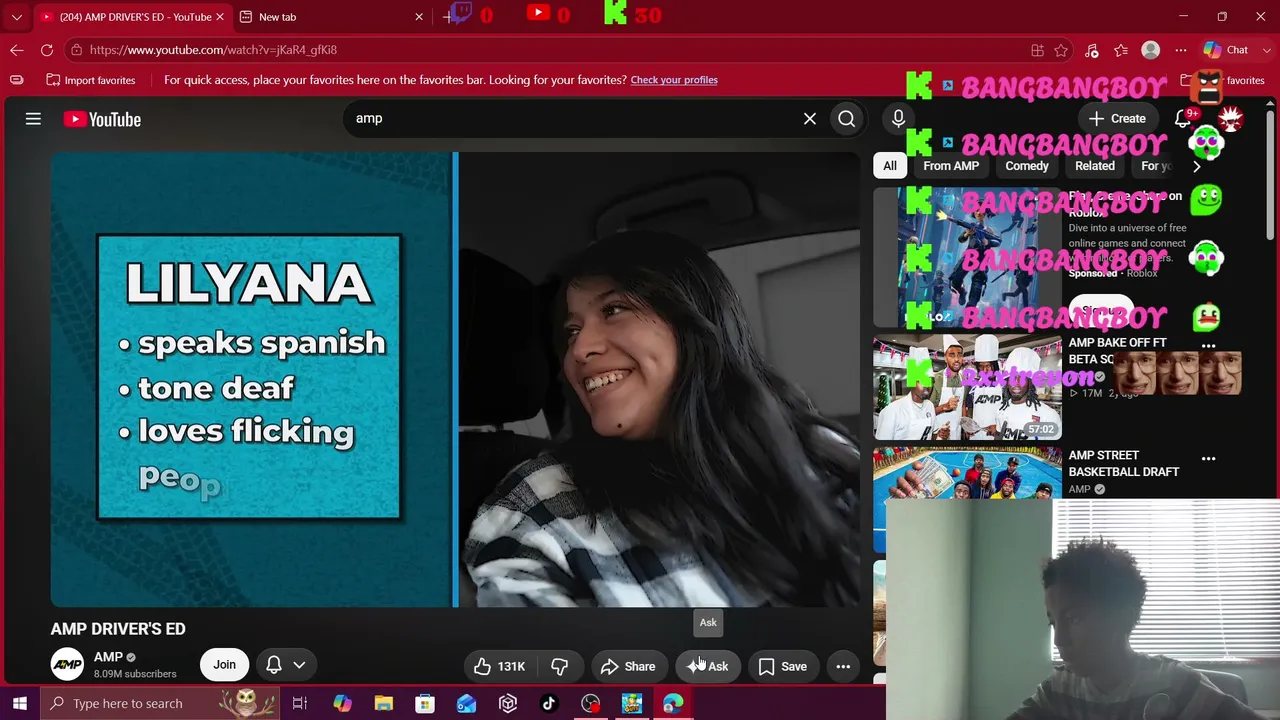Open YouTube notifications bell in header

click(x=1184, y=119)
